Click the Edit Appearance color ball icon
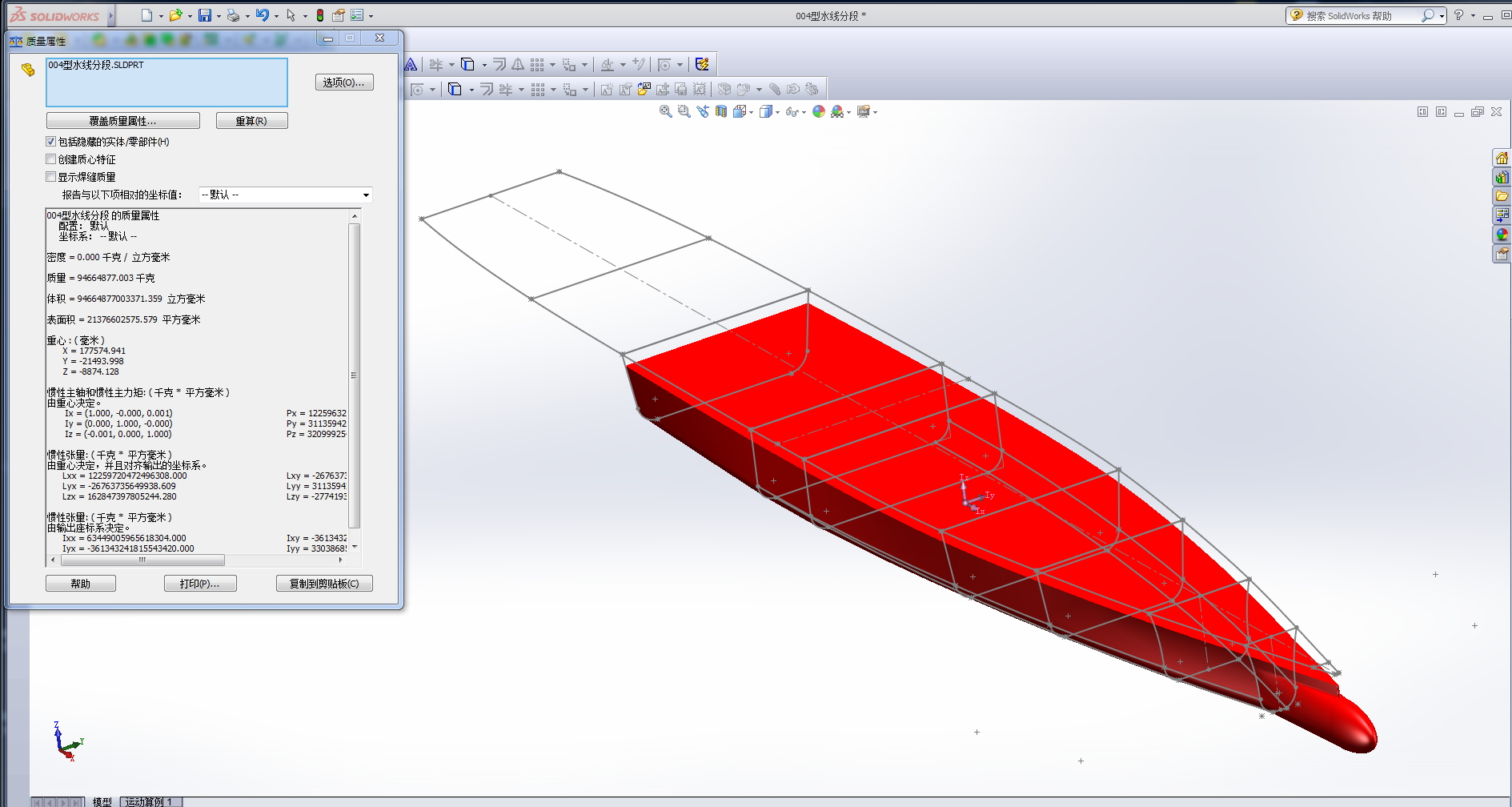 click(818, 111)
